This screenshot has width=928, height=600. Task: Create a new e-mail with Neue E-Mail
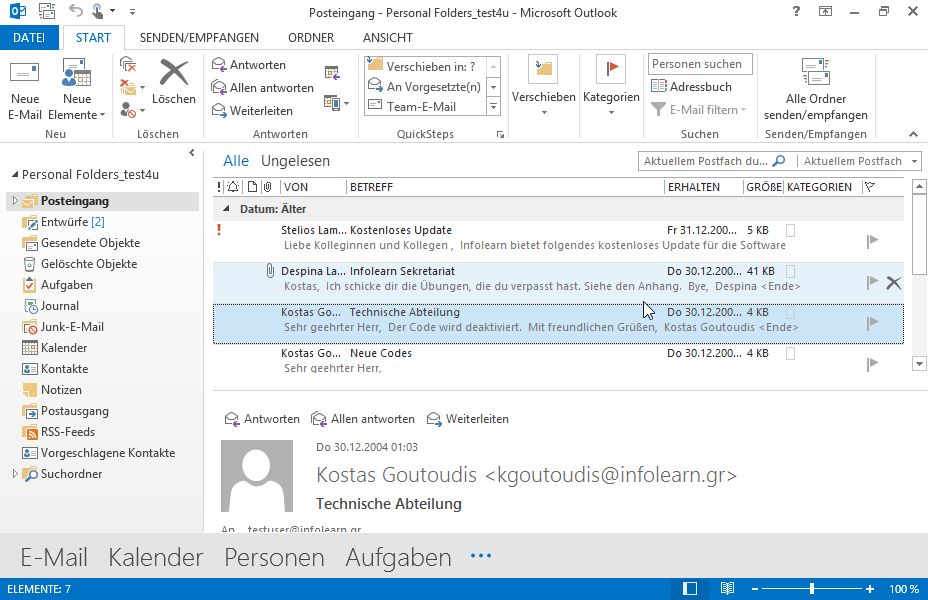click(x=25, y=89)
